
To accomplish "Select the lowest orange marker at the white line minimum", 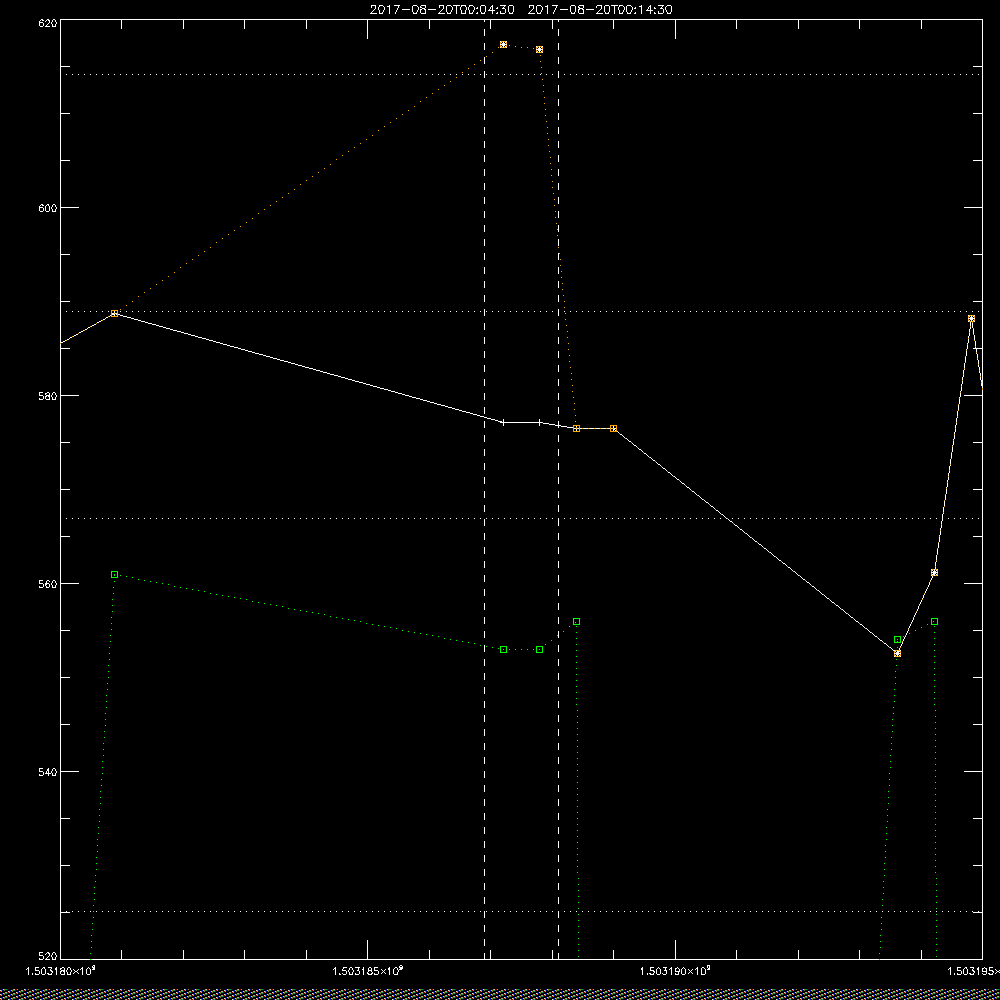I will pyautogui.click(x=897, y=654).
